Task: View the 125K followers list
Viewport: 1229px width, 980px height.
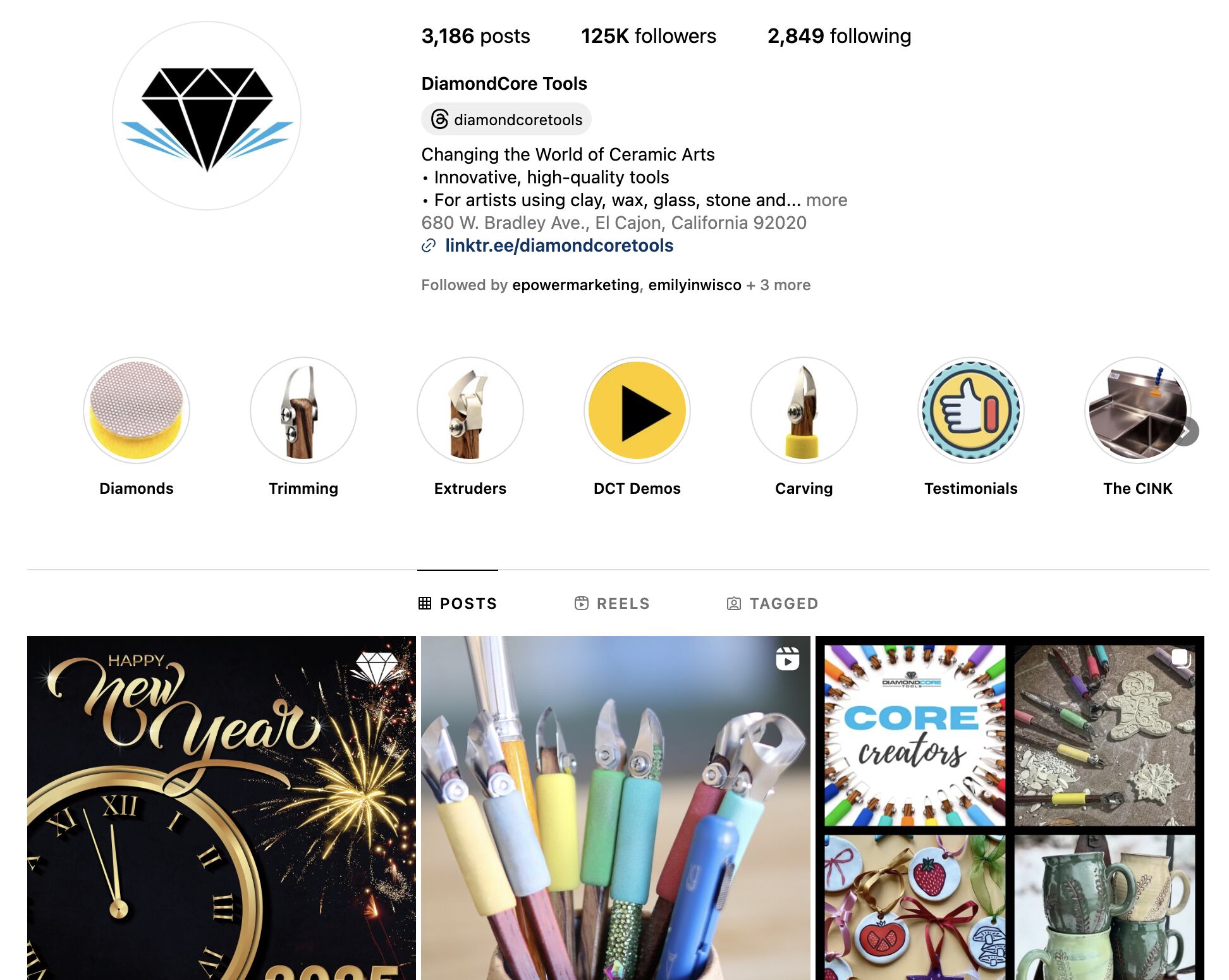Action: point(649,36)
